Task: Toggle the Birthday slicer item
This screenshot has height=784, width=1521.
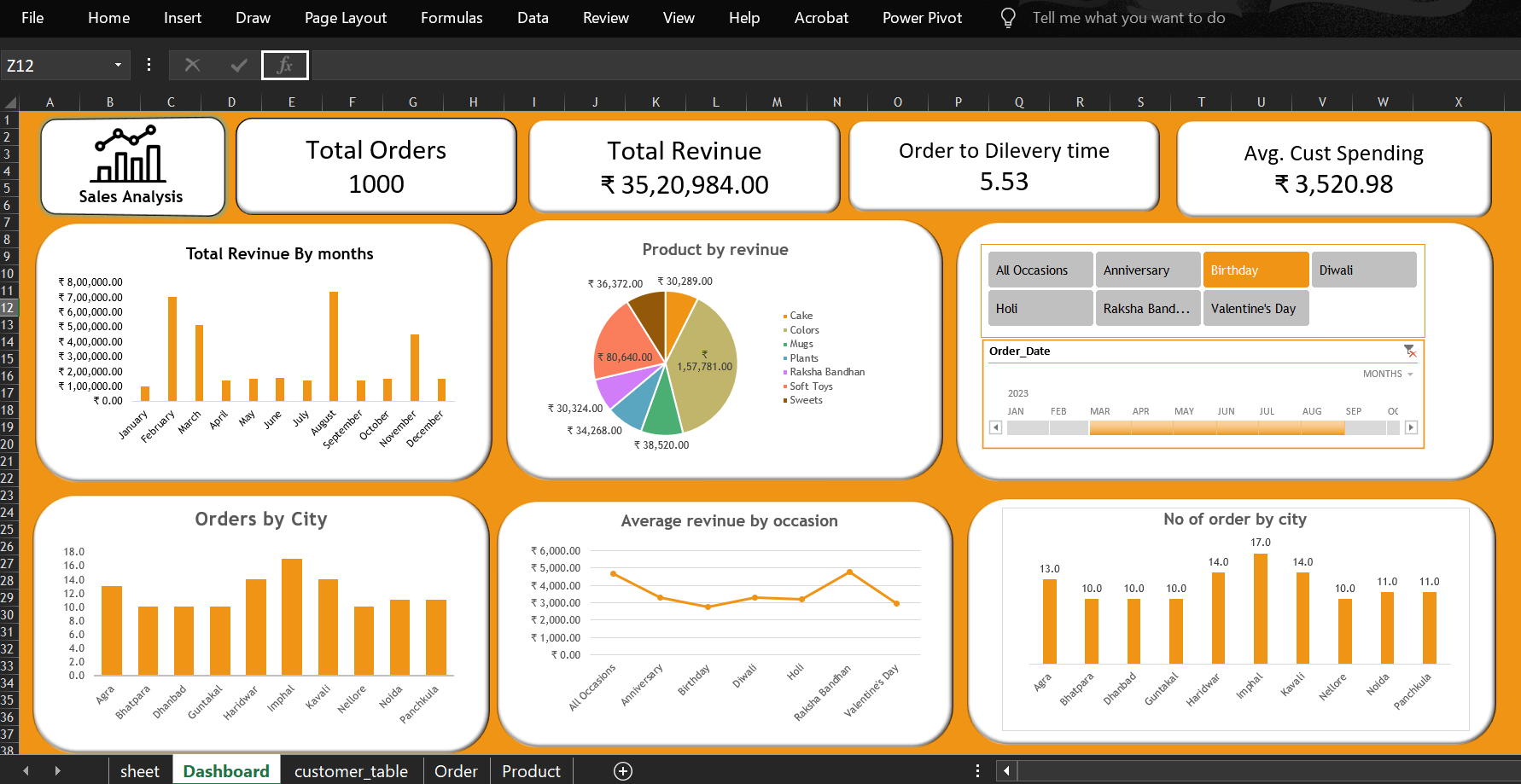Action: [1256, 270]
